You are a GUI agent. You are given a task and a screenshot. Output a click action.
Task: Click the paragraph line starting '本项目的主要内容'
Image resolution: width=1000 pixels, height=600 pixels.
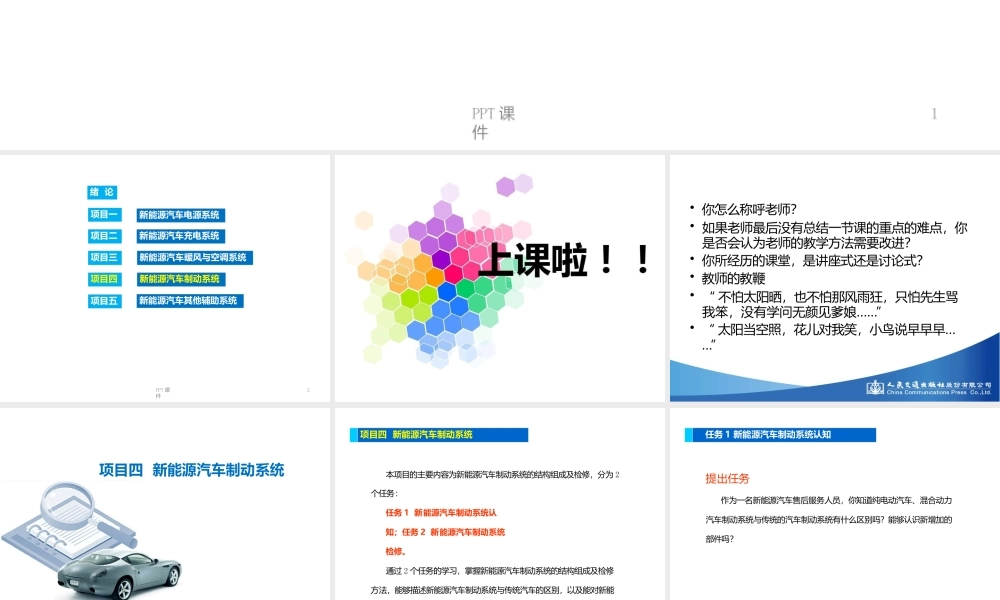tap(503, 474)
